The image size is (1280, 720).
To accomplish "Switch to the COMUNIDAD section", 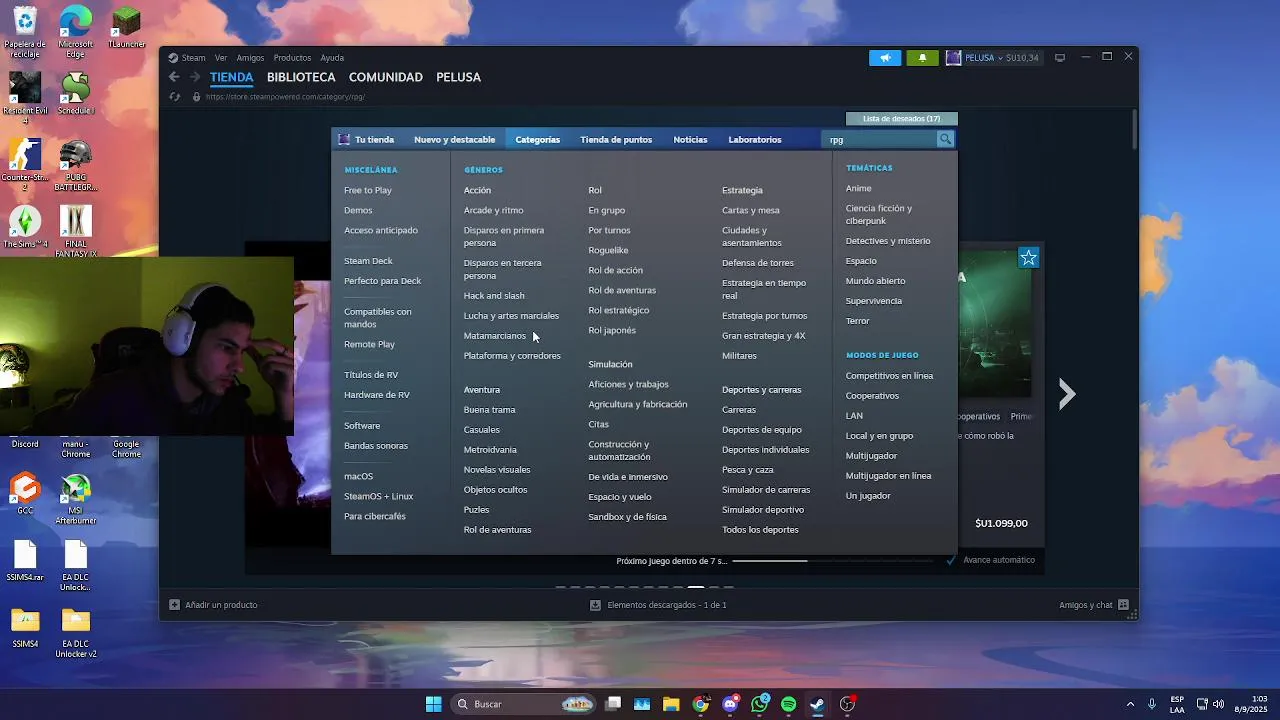I will 386,77.
